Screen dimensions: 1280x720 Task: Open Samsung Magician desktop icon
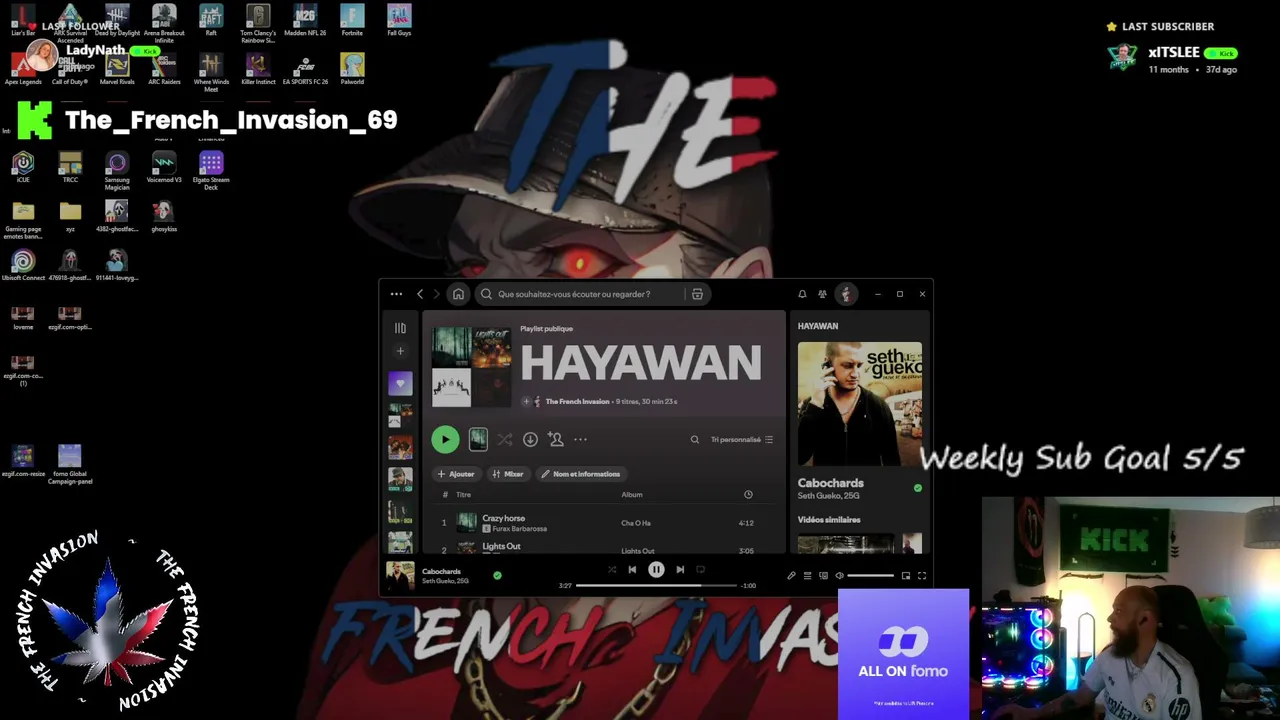[117, 170]
